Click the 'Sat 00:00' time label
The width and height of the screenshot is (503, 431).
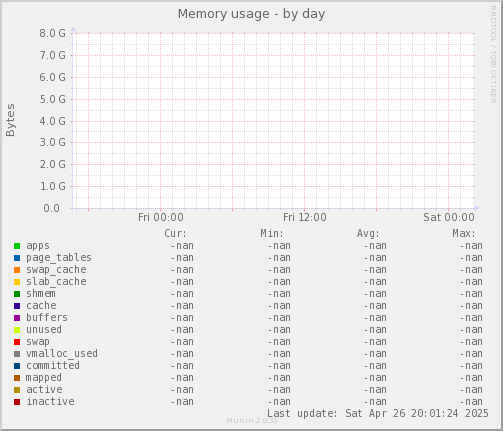pos(449,217)
